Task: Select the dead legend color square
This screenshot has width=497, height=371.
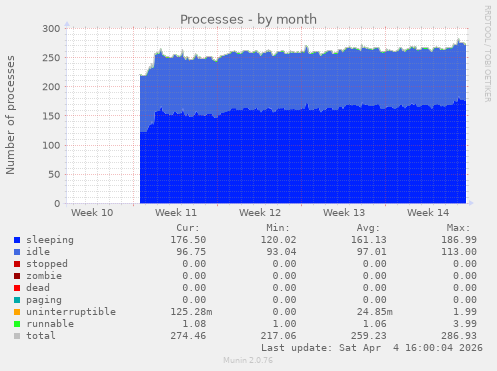Action: (x=17, y=288)
